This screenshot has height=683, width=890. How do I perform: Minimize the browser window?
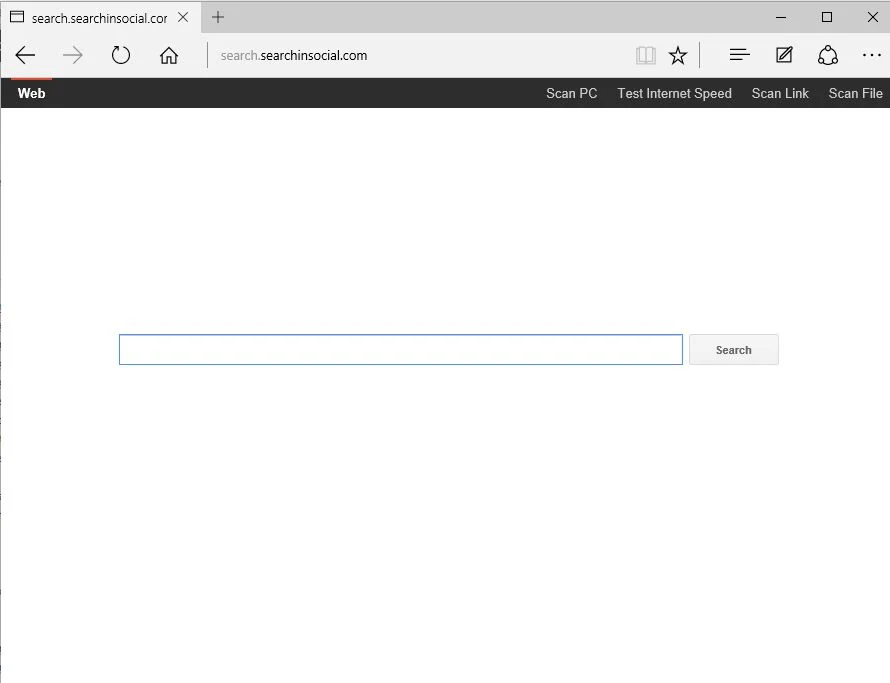[781, 18]
